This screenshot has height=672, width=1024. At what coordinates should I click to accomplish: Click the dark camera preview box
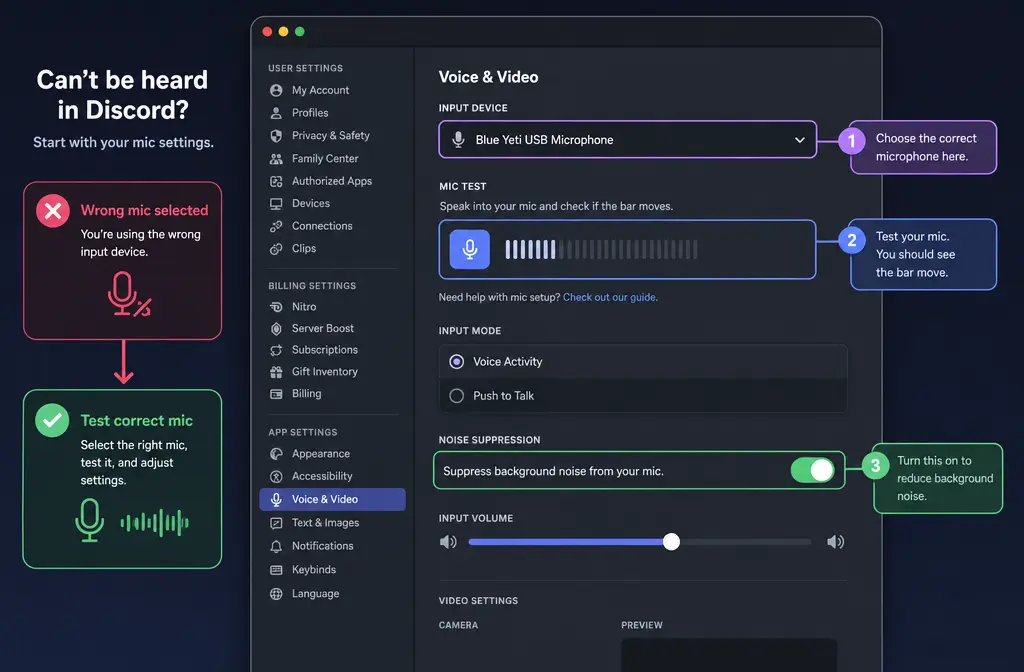[x=729, y=655]
